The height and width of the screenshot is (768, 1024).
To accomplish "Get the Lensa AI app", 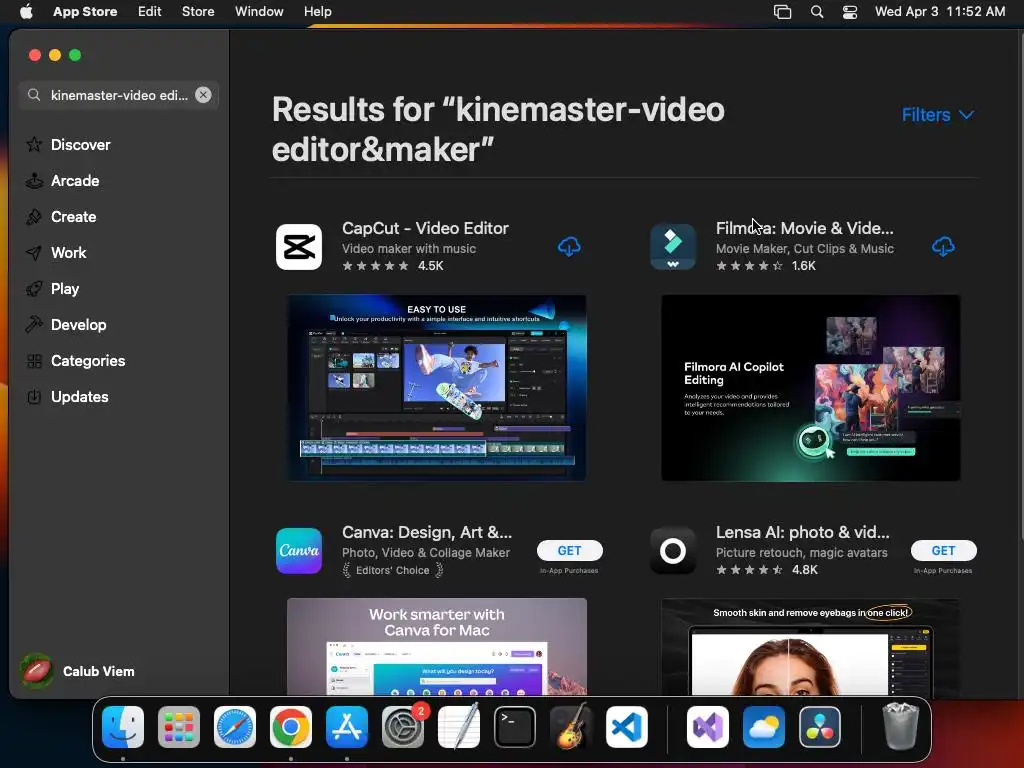I will click(944, 551).
